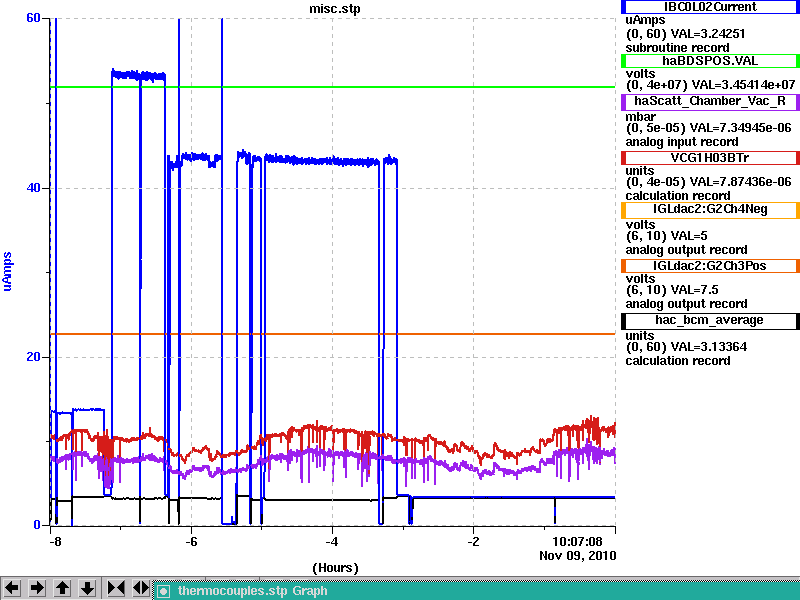Select the IBC0L02Current curve legend

[x=710, y=7]
